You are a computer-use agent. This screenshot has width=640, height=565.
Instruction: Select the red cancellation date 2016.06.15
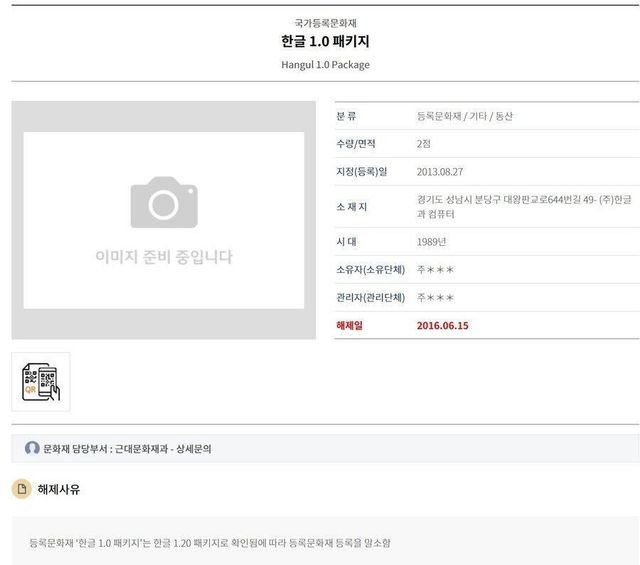pos(442,326)
